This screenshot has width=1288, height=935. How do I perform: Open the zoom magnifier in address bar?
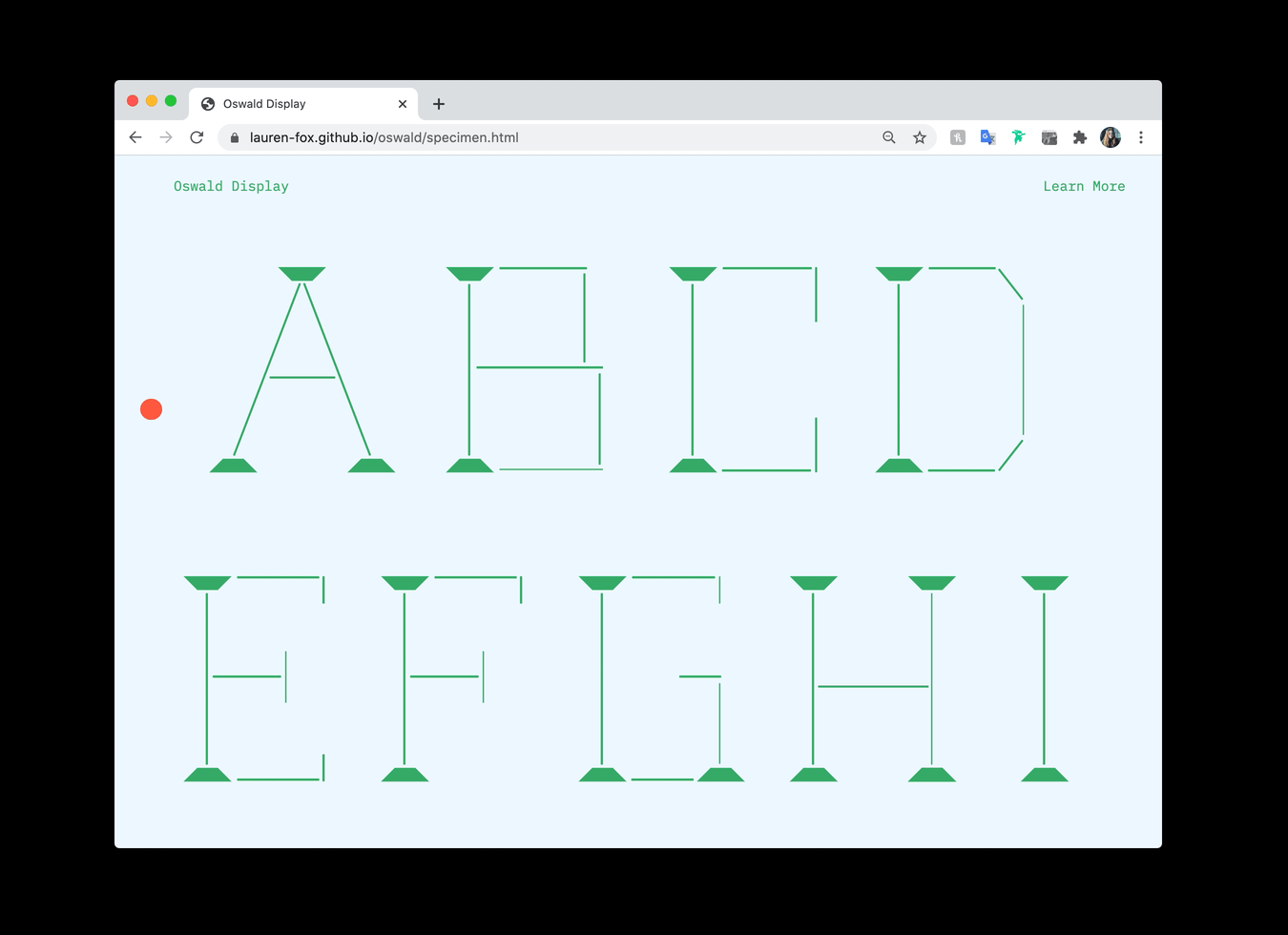coord(889,137)
